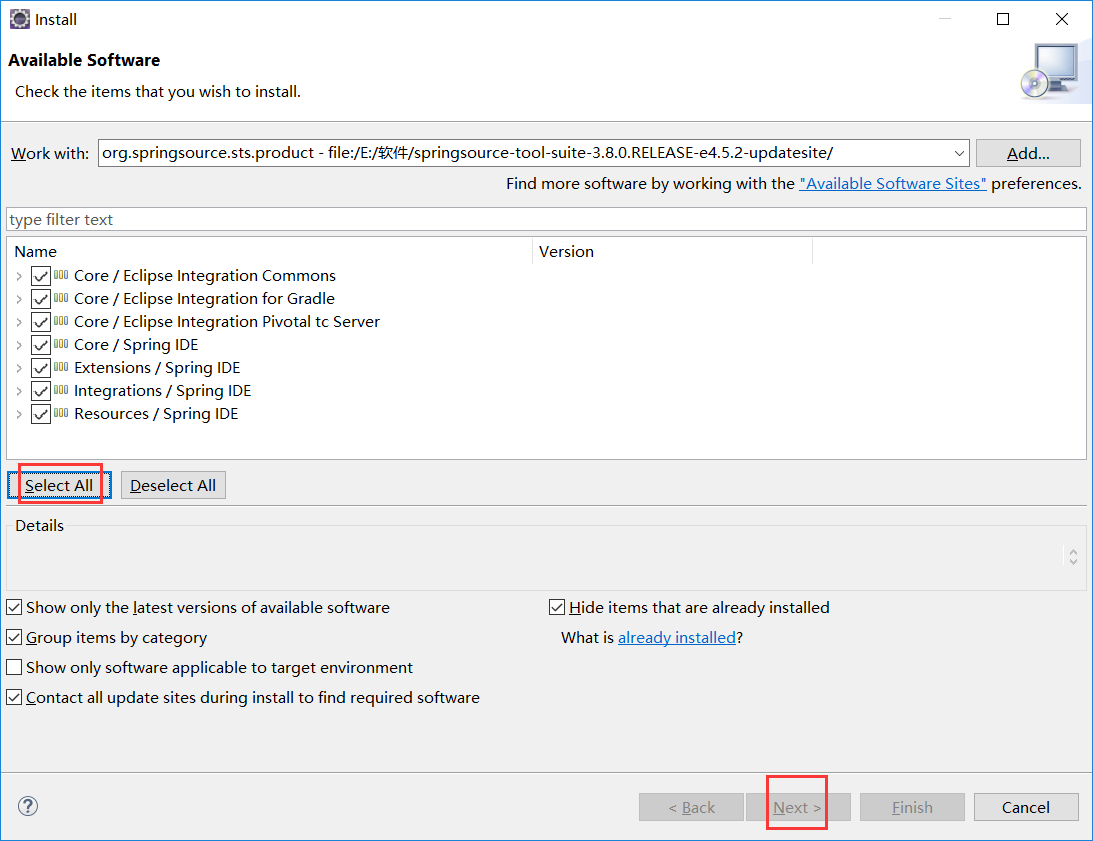Open the Work with dropdown arrow
Viewport: 1093px width, 841px height.
coord(959,153)
